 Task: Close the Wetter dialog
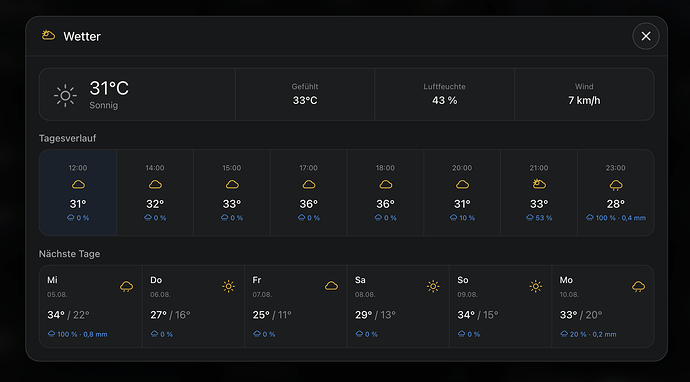646,36
